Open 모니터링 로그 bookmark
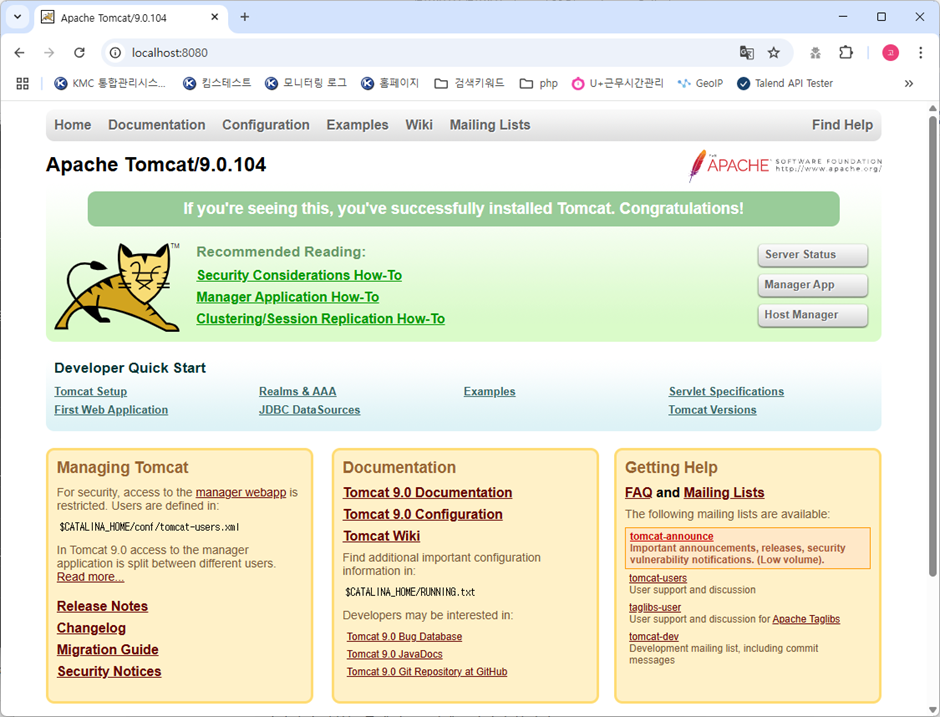 point(306,83)
